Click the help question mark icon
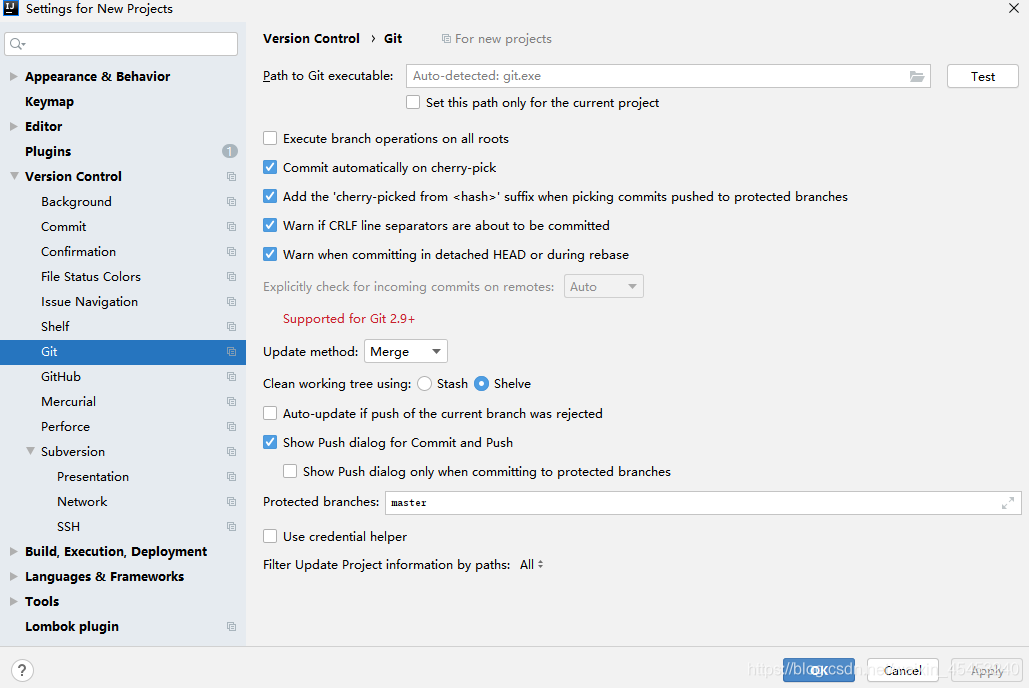Image resolution: width=1029 pixels, height=688 pixels. pyautogui.click(x=22, y=670)
